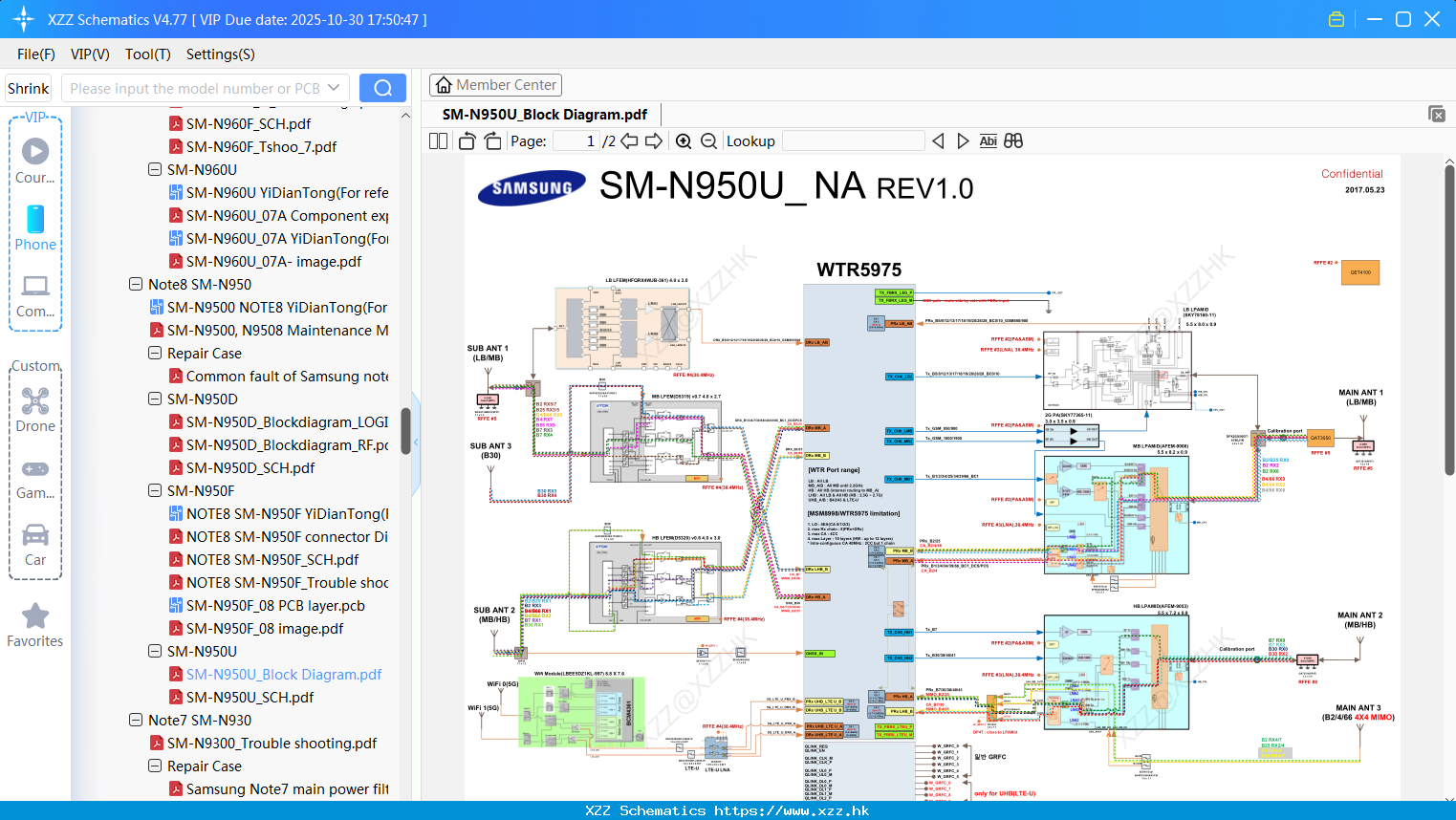
Task: Go to the previous page arrow
Action: pos(629,141)
